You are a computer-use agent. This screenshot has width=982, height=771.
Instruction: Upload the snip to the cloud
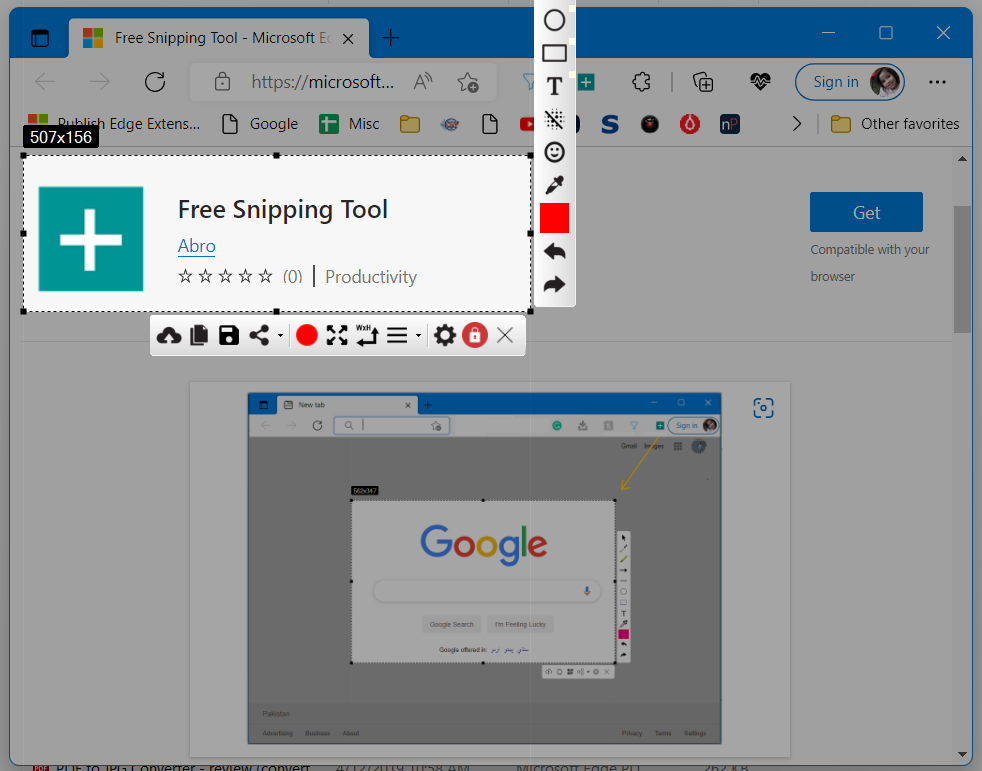[168, 335]
